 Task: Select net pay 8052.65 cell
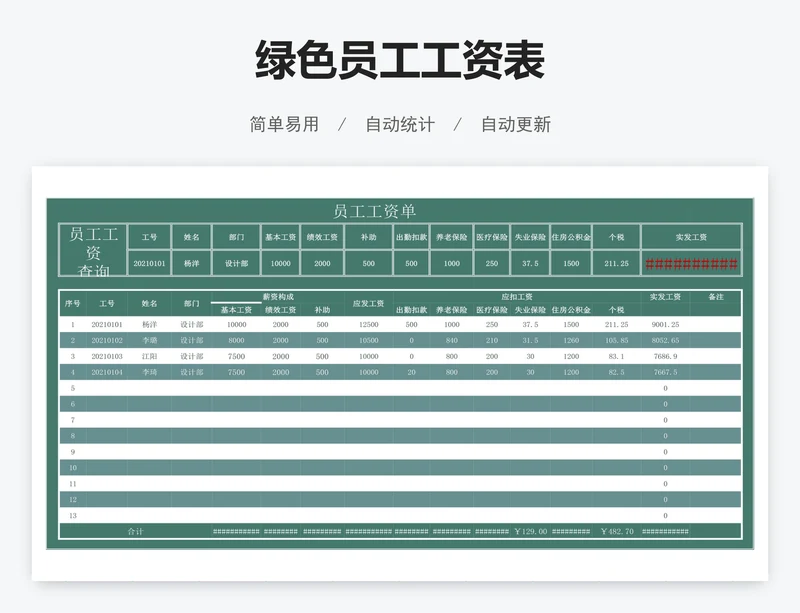[665, 340]
